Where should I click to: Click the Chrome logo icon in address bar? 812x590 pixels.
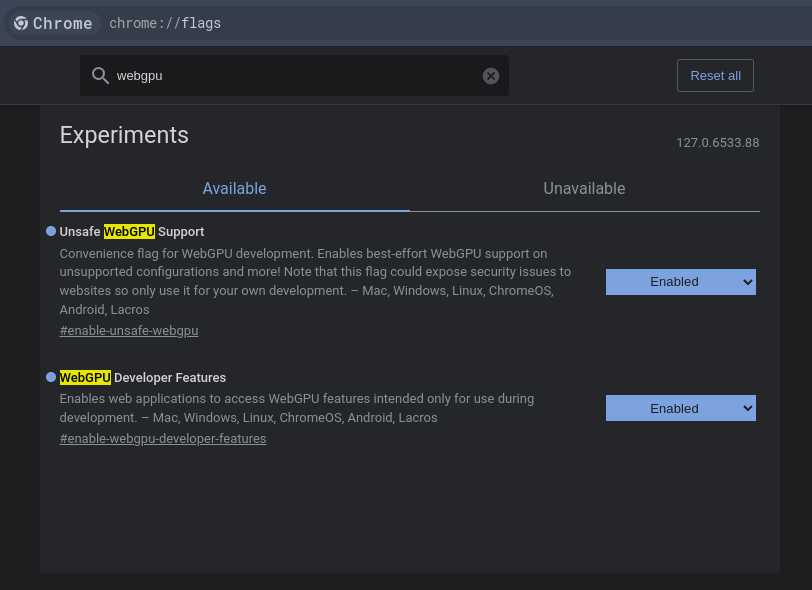21,23
